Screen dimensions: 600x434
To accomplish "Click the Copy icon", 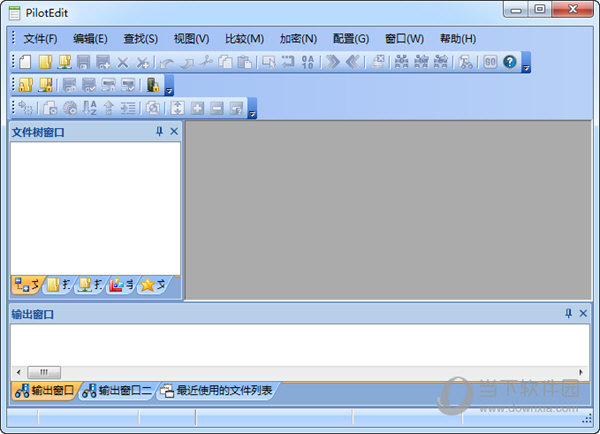I will [225, 62].
